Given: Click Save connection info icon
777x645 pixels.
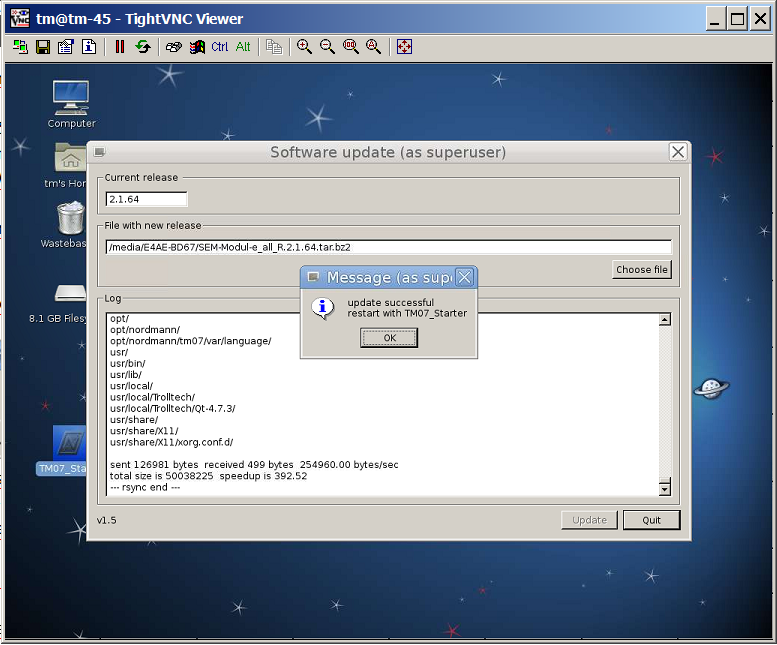Looking at the screenshot, I should (x=43, y=47).
